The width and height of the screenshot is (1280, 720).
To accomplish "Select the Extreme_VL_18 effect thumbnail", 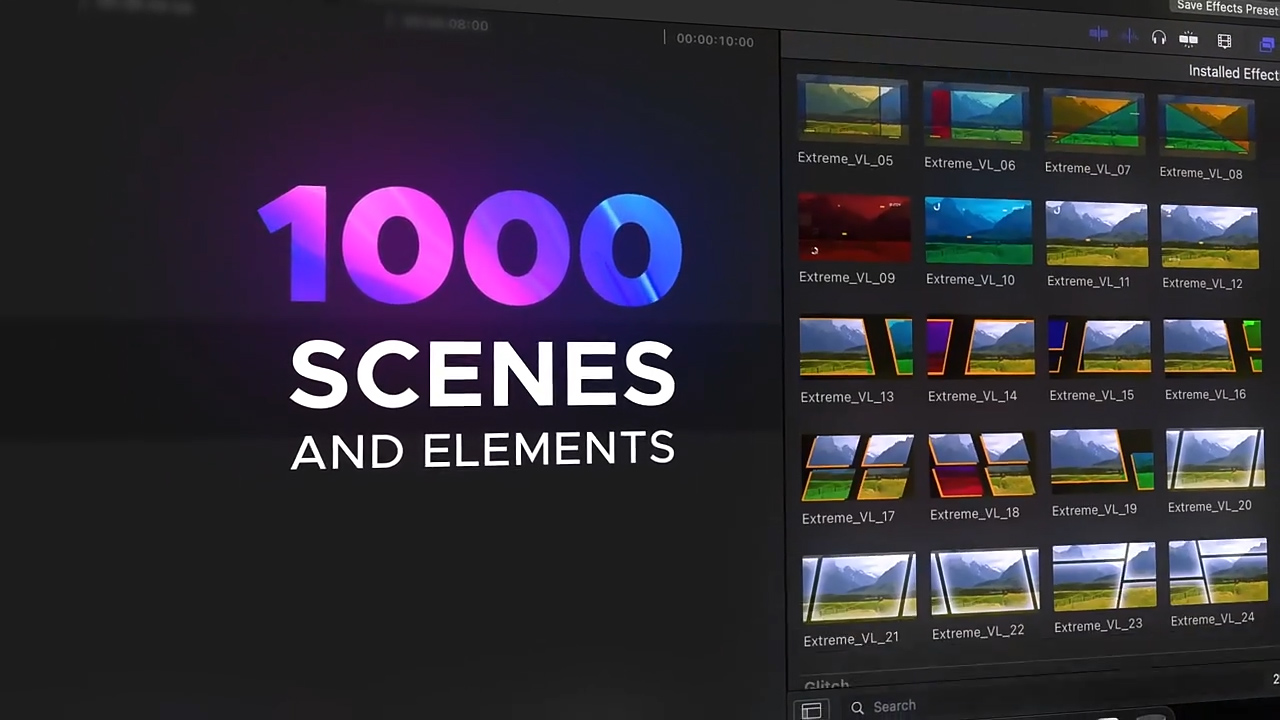I will [x=982, y=465].
